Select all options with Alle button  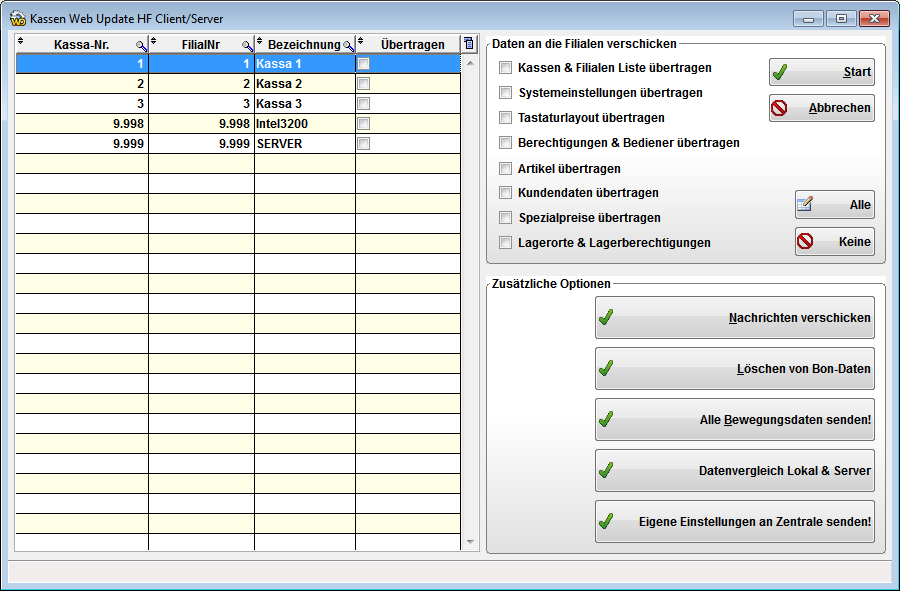click(835, 205)
